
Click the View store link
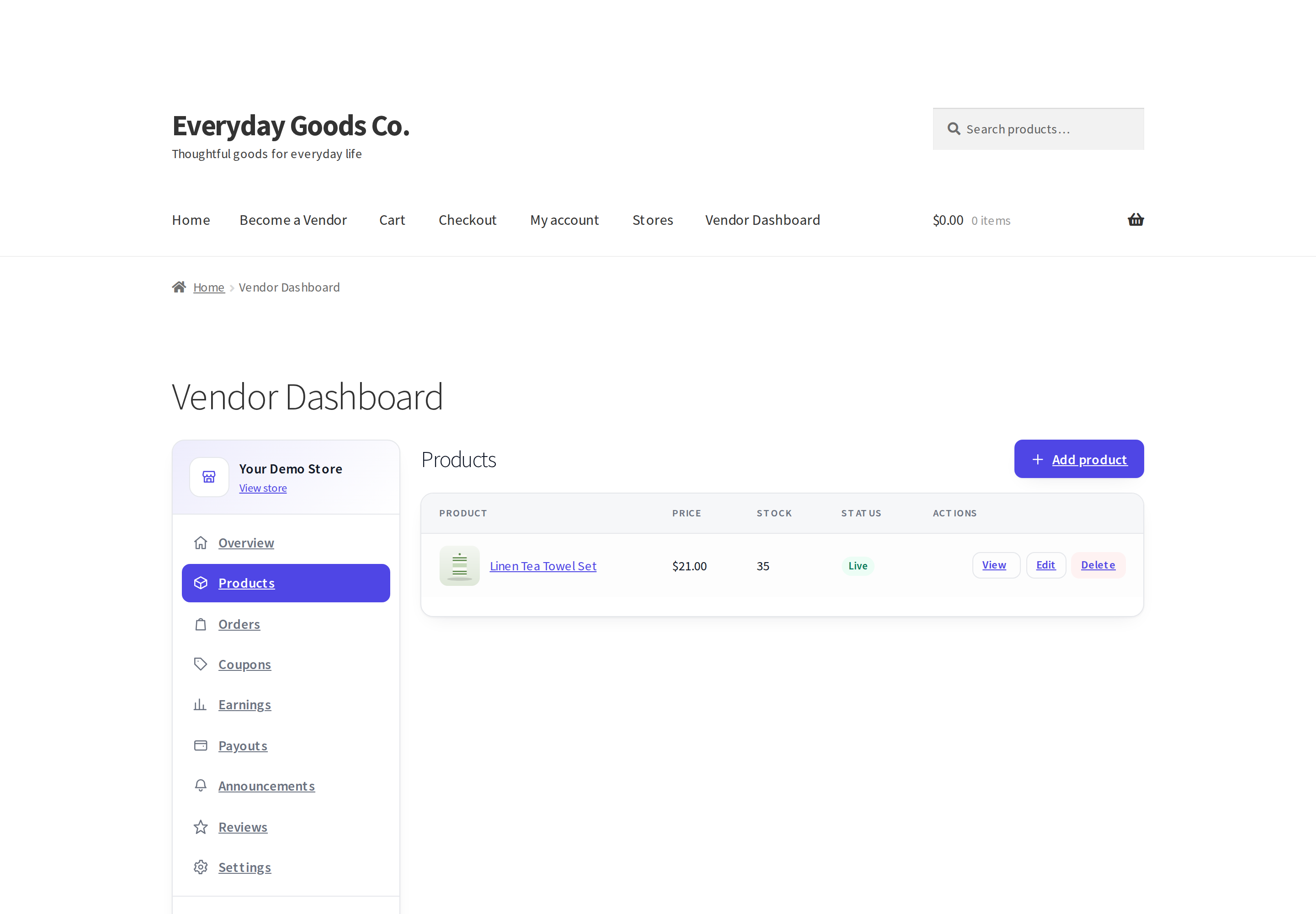click(x=263, y=488)
